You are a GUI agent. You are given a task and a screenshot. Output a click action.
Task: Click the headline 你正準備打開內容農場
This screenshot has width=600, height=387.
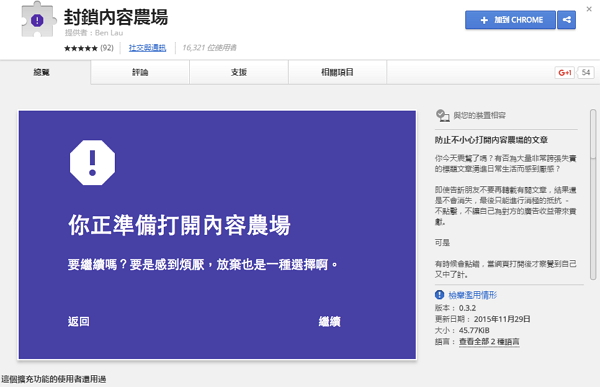point(179,225)
